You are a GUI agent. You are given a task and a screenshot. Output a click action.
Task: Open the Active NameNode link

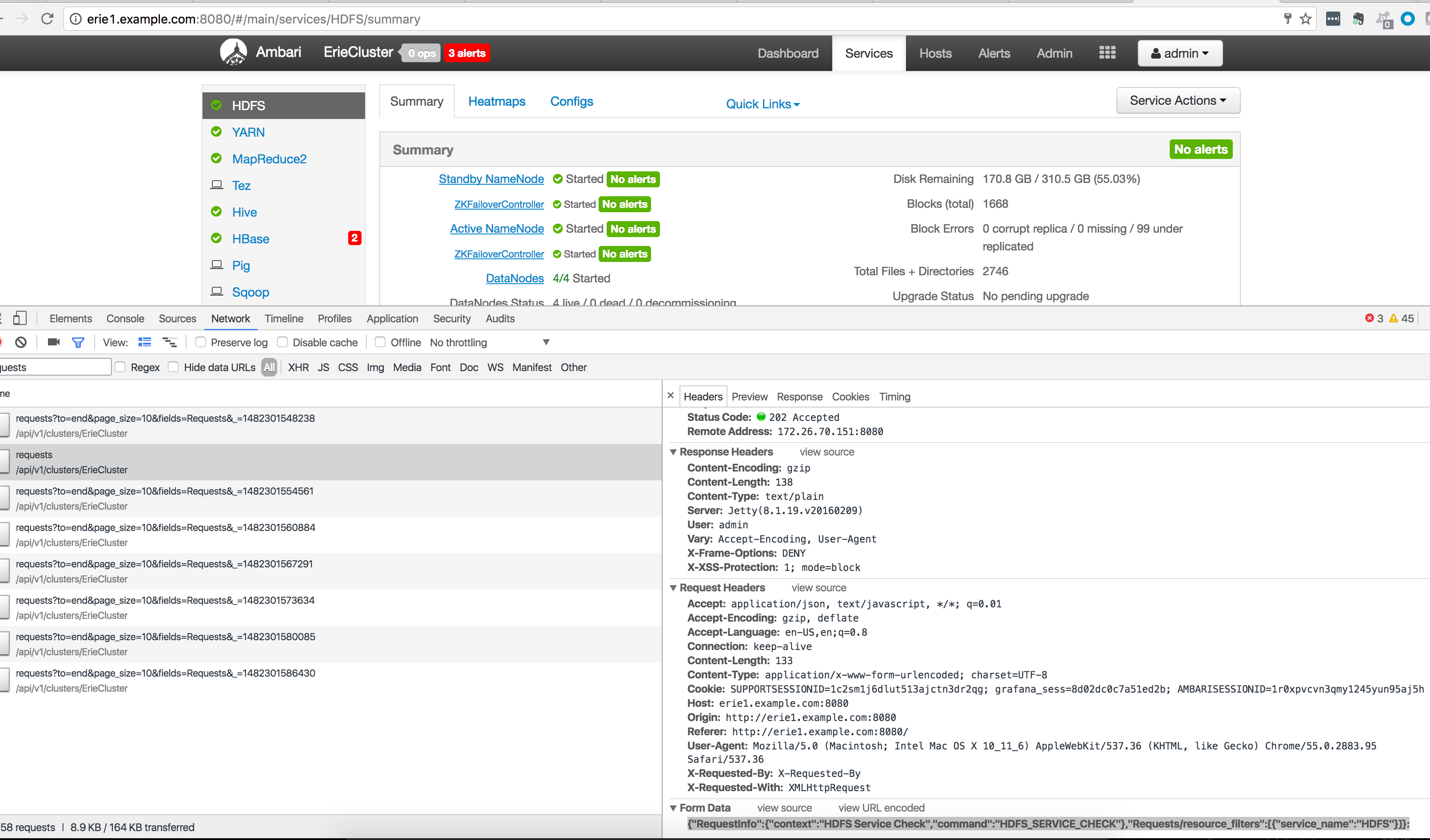coord(497,229)
